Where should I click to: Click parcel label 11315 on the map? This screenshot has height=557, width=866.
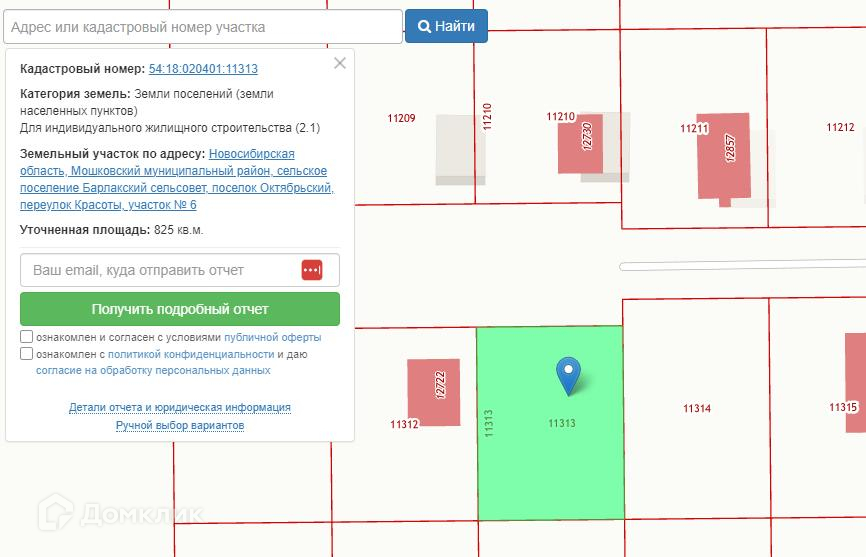pos(843,407)
